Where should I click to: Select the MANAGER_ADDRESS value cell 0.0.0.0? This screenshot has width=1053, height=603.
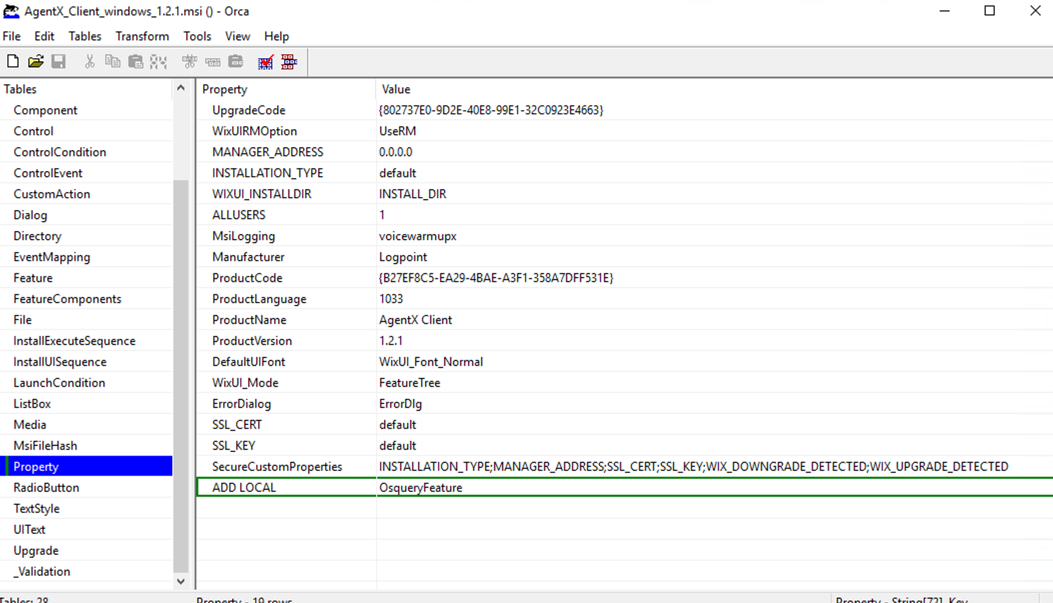point(396,152)
